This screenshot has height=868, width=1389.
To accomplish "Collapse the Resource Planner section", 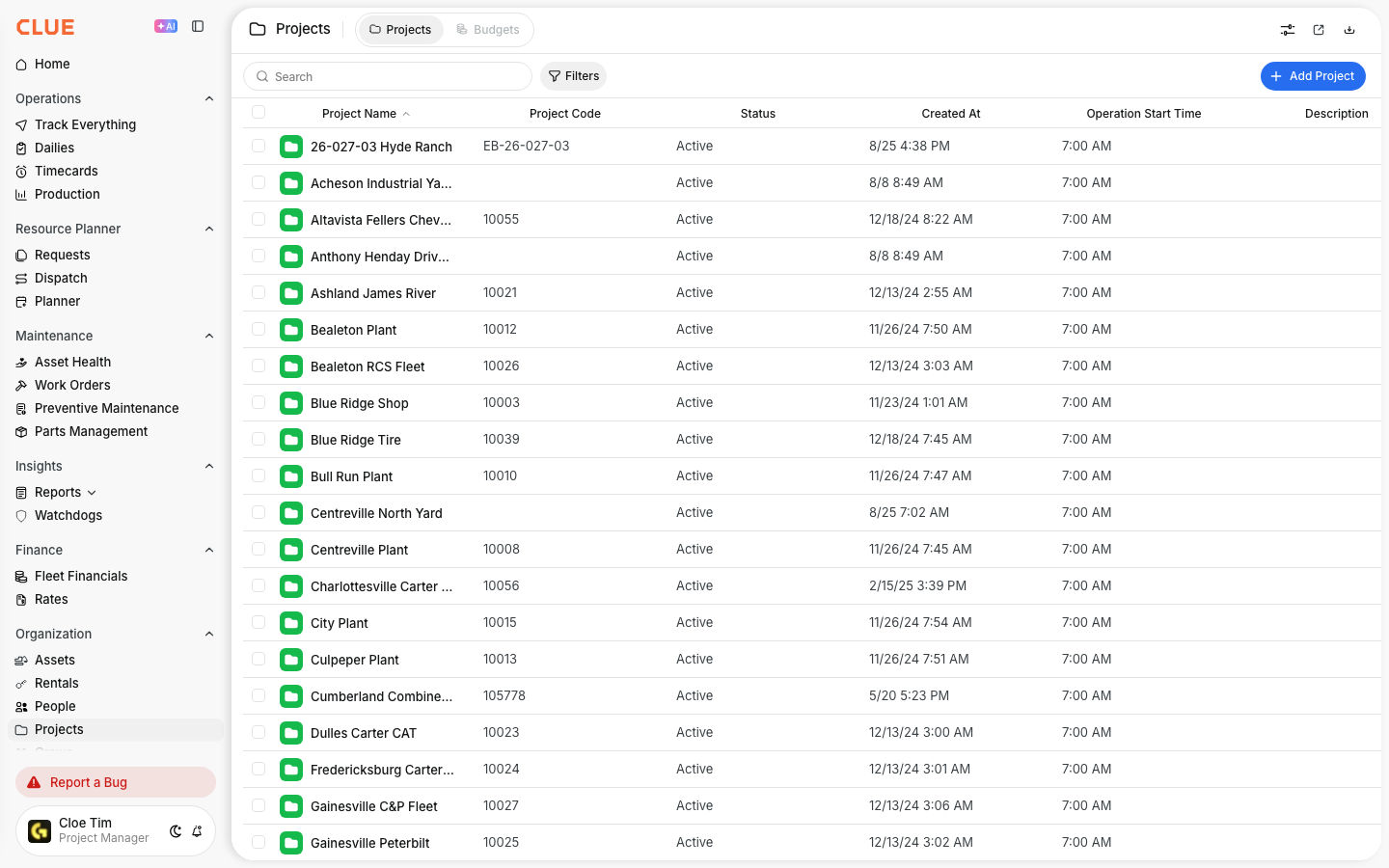I will pos(209,229).
